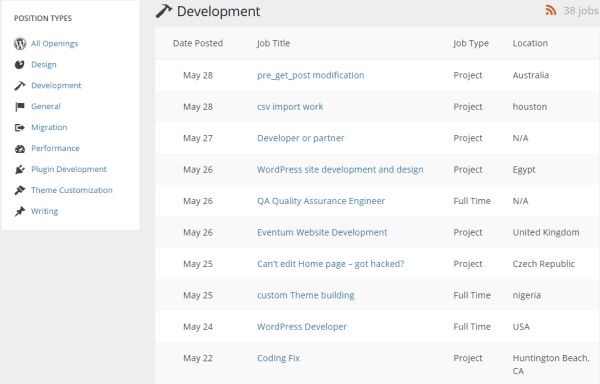Click the Theme Customization brush icon
This screenshot has width=600, height=384.
tap(20, 190)
